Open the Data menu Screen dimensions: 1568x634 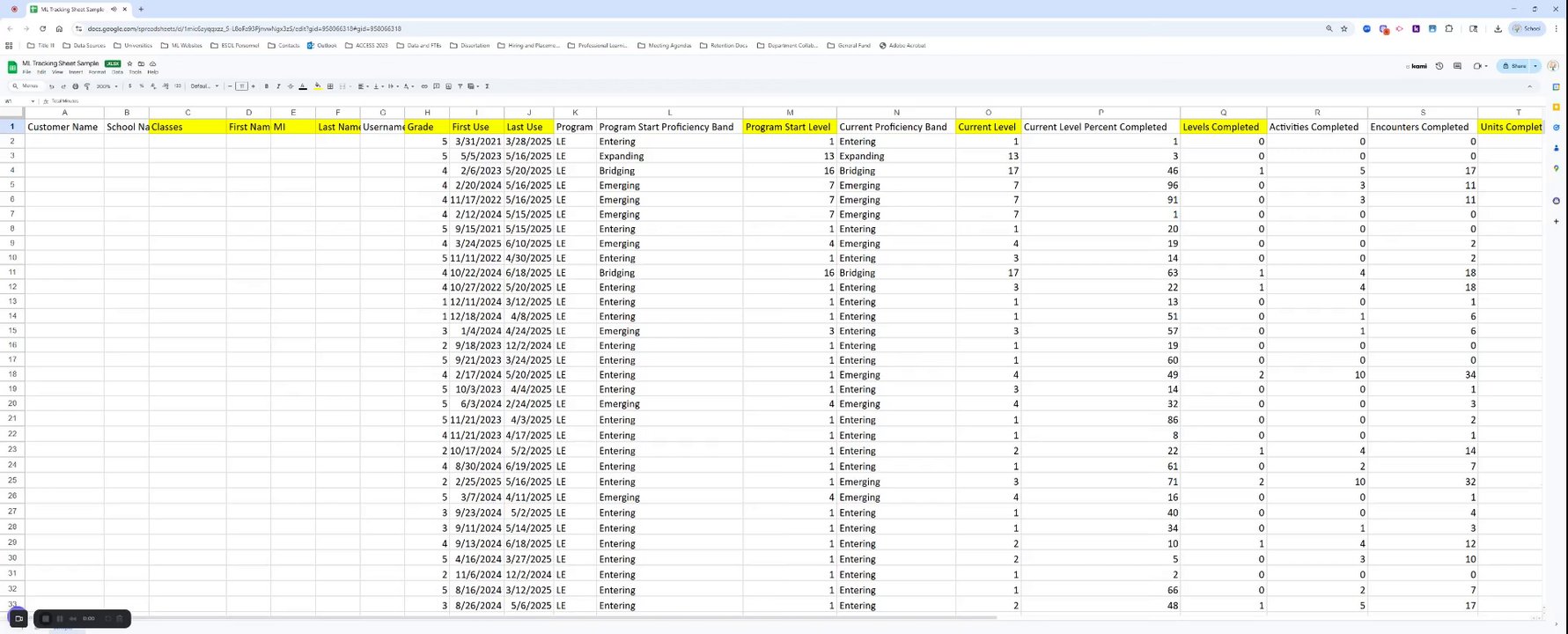[117, 72]
